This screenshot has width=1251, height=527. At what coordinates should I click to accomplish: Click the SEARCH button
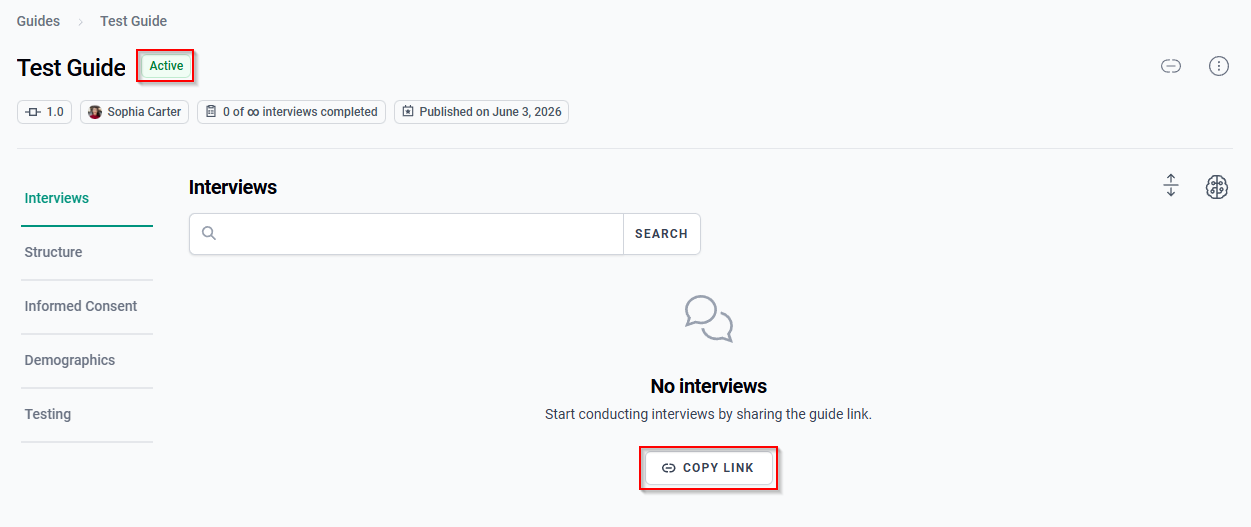(x=661, y=234)
